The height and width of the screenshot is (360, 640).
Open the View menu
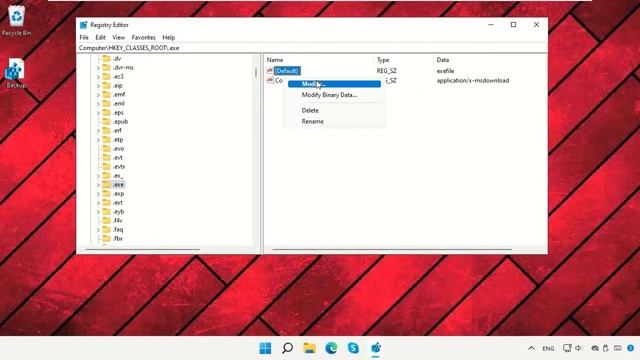click(119, 38)
